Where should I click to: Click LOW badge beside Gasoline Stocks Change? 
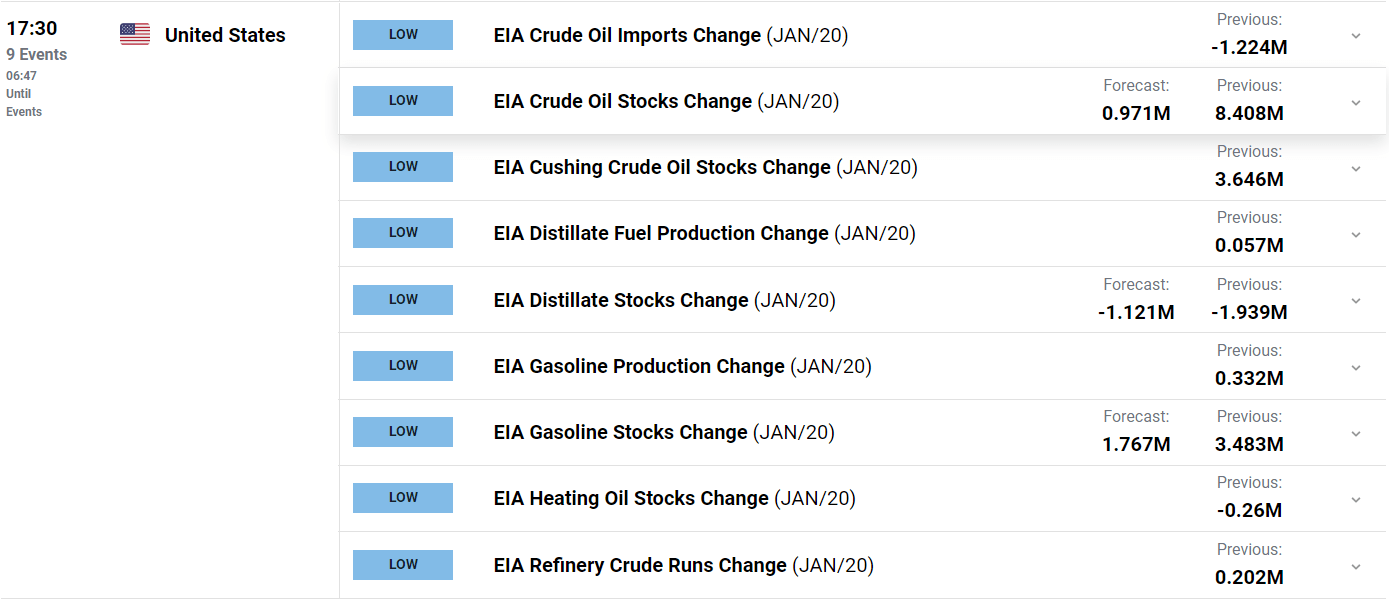403,432
